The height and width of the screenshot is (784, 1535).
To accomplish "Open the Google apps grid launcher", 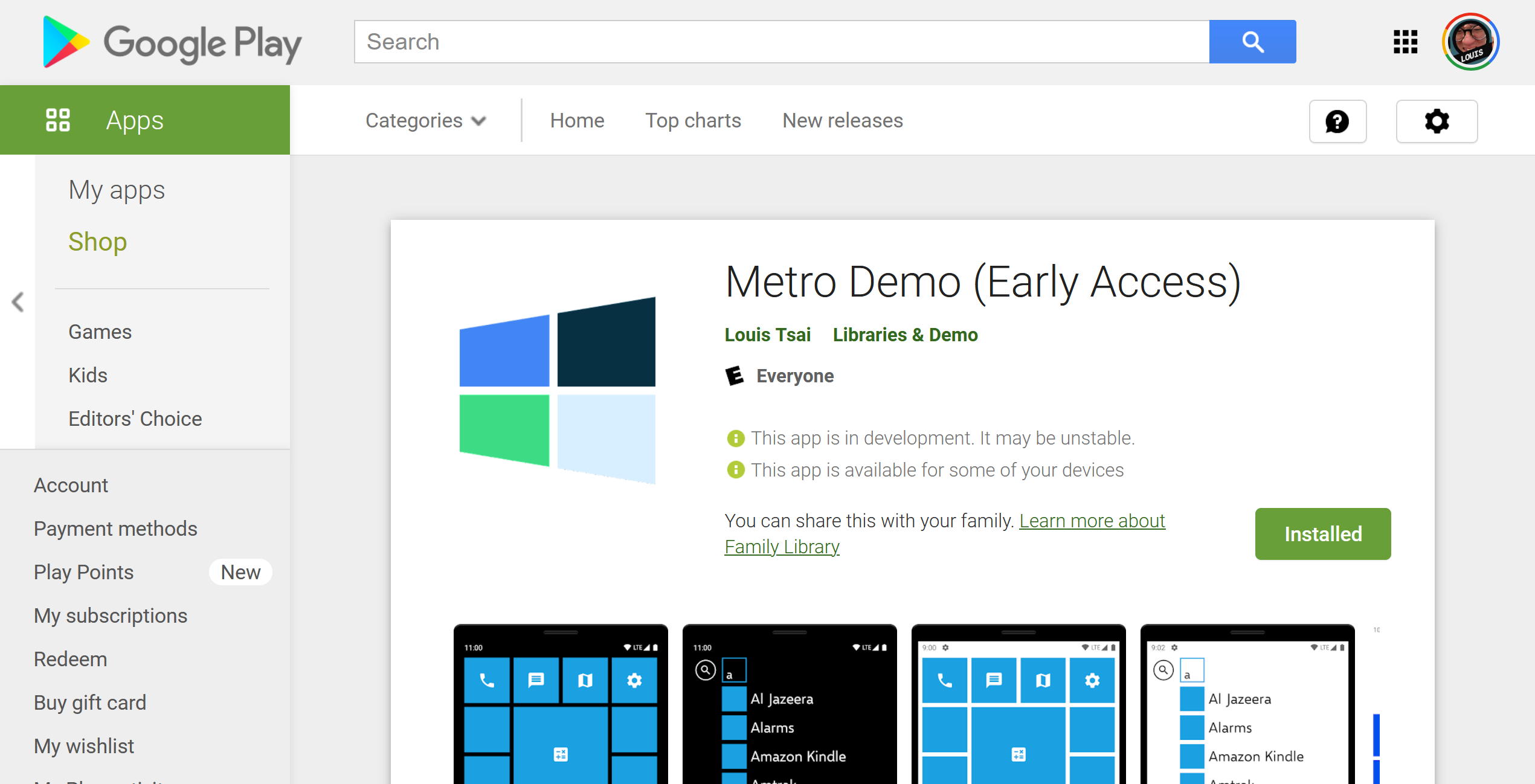I will click(x=1405, y=42).
